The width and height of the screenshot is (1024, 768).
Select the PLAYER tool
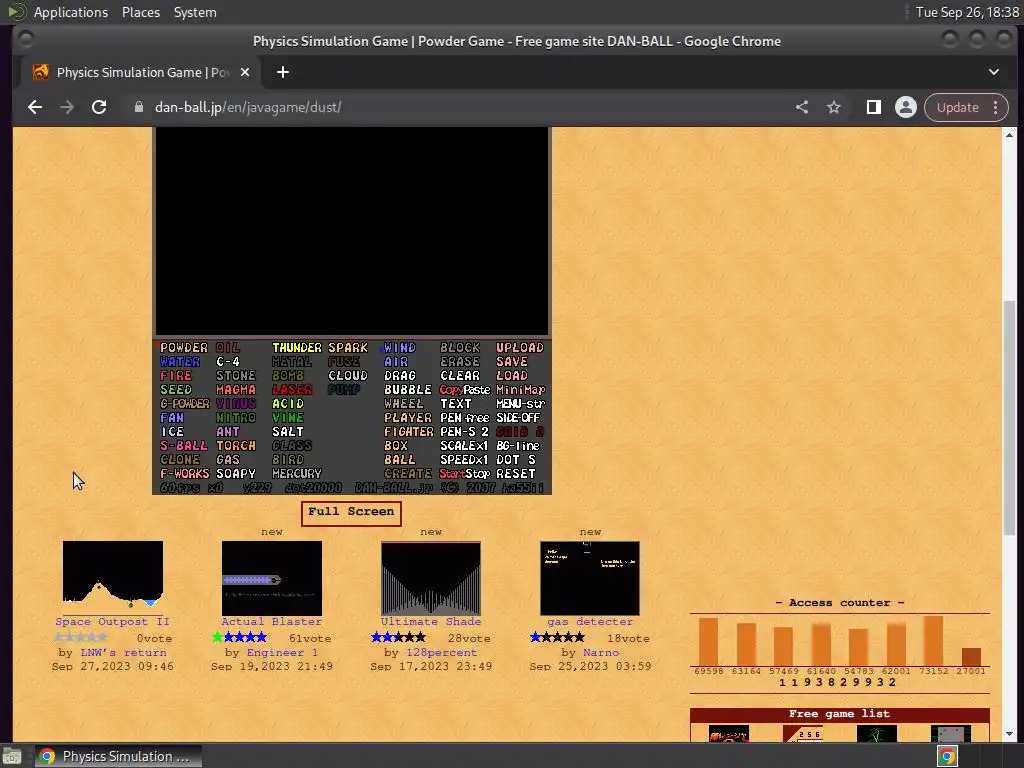(408, 418)
